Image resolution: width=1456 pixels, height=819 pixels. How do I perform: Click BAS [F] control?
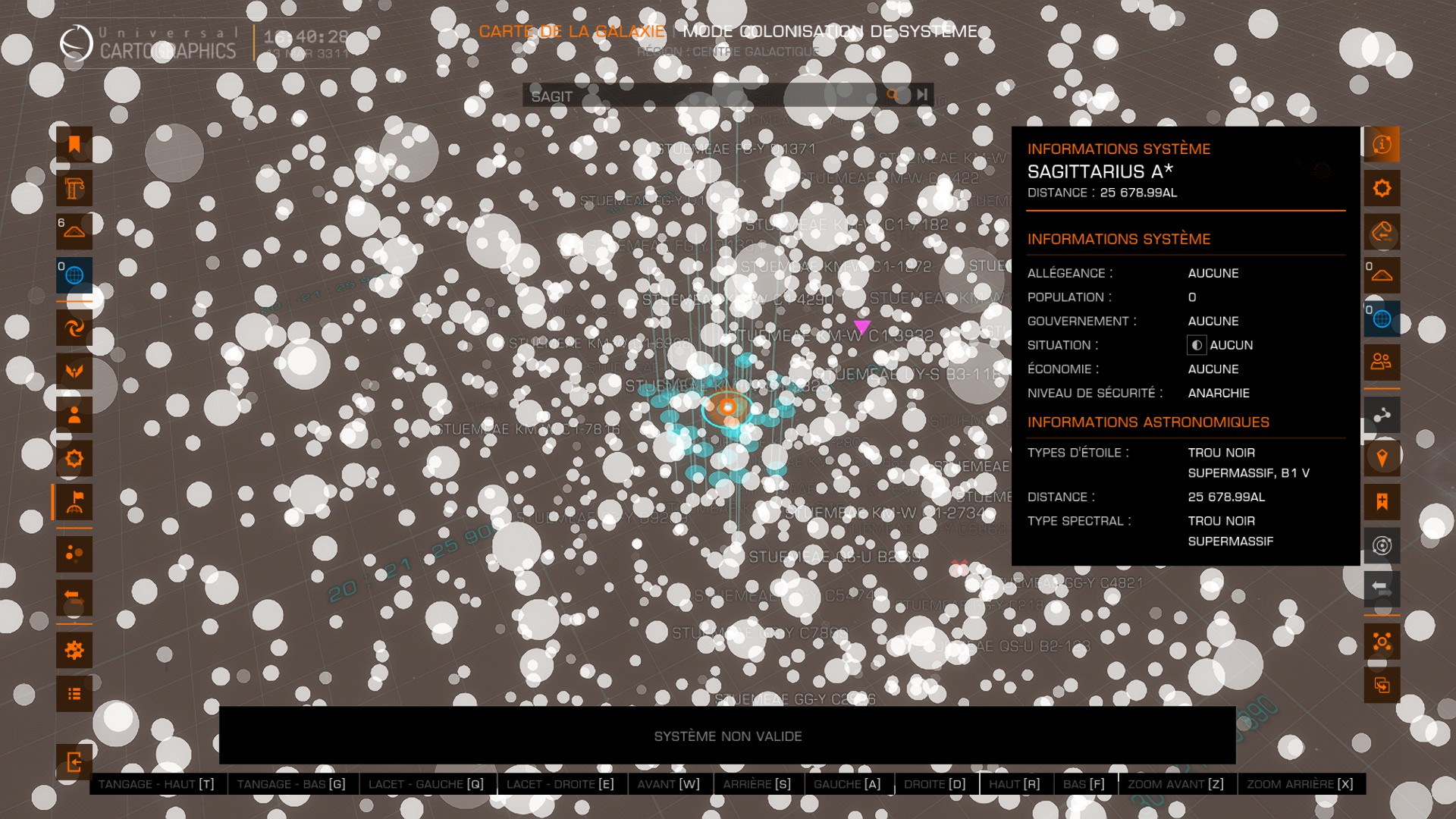coord(1084,784)
